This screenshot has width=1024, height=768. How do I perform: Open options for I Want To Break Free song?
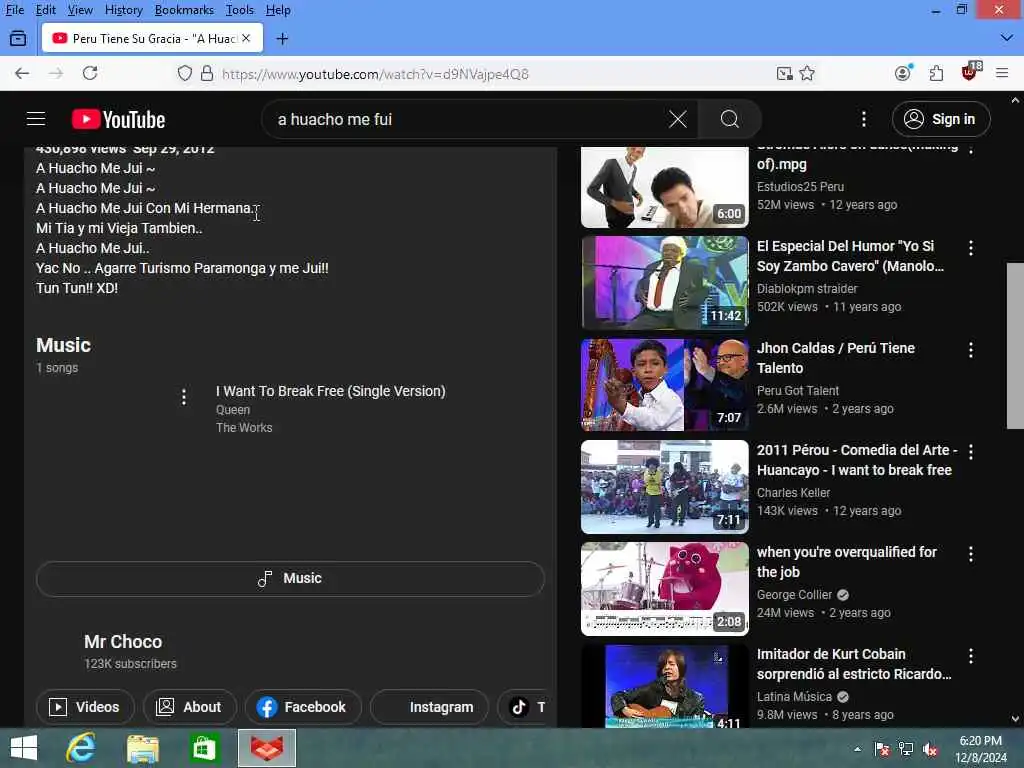[x=184, y=396]
